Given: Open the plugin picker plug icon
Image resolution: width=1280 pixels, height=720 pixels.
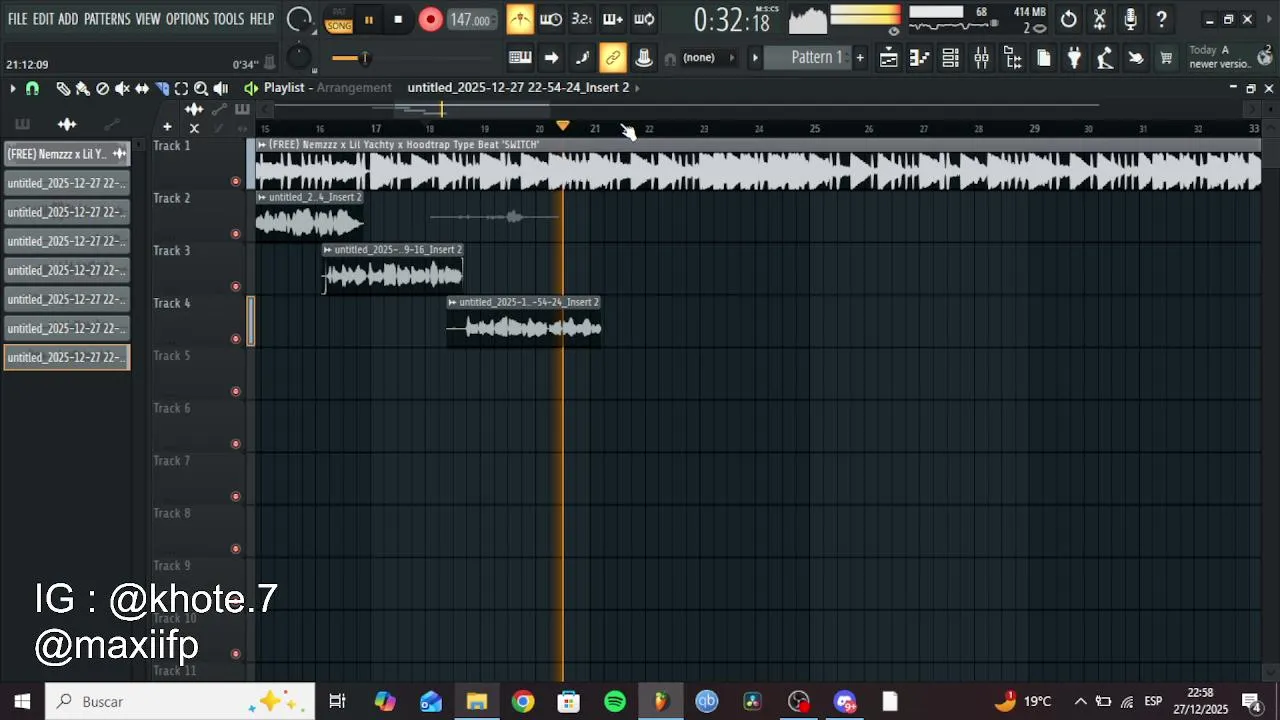Looking at the screenshot, I should (x=1074, y=58).
